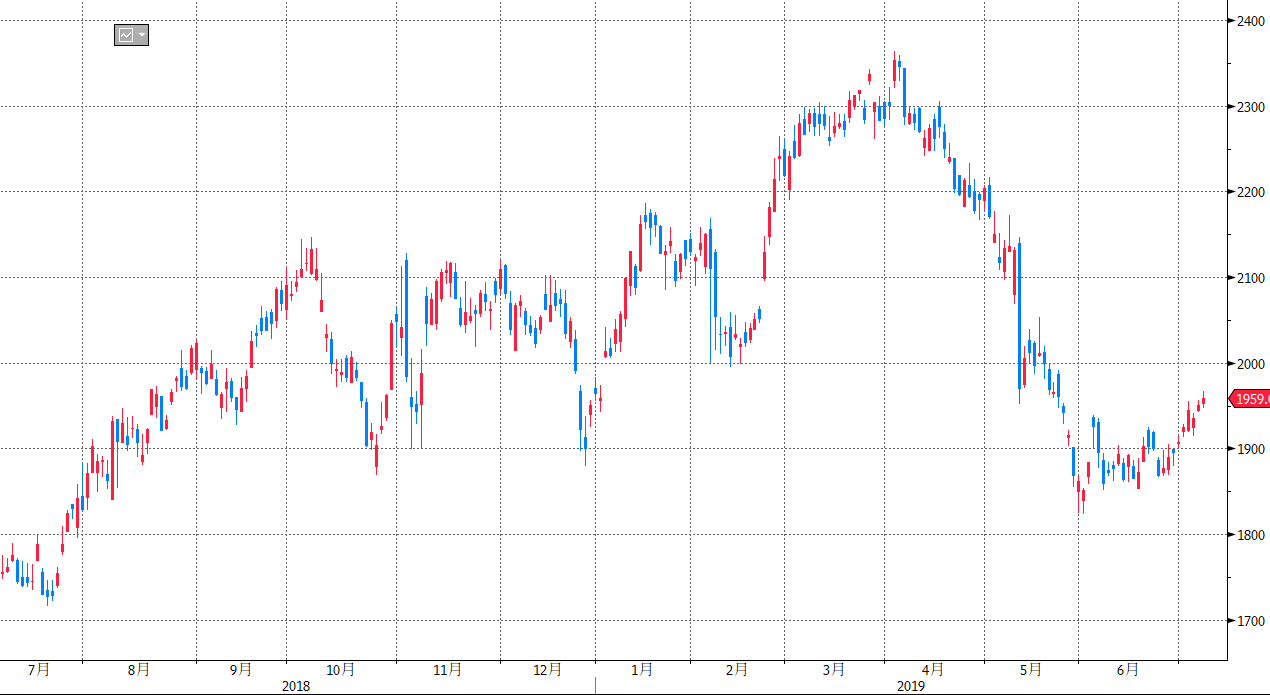Viewport: 1270px width, 695px height.
Task: Click the 5月 label on time axis
Action: coord(1031,669)
